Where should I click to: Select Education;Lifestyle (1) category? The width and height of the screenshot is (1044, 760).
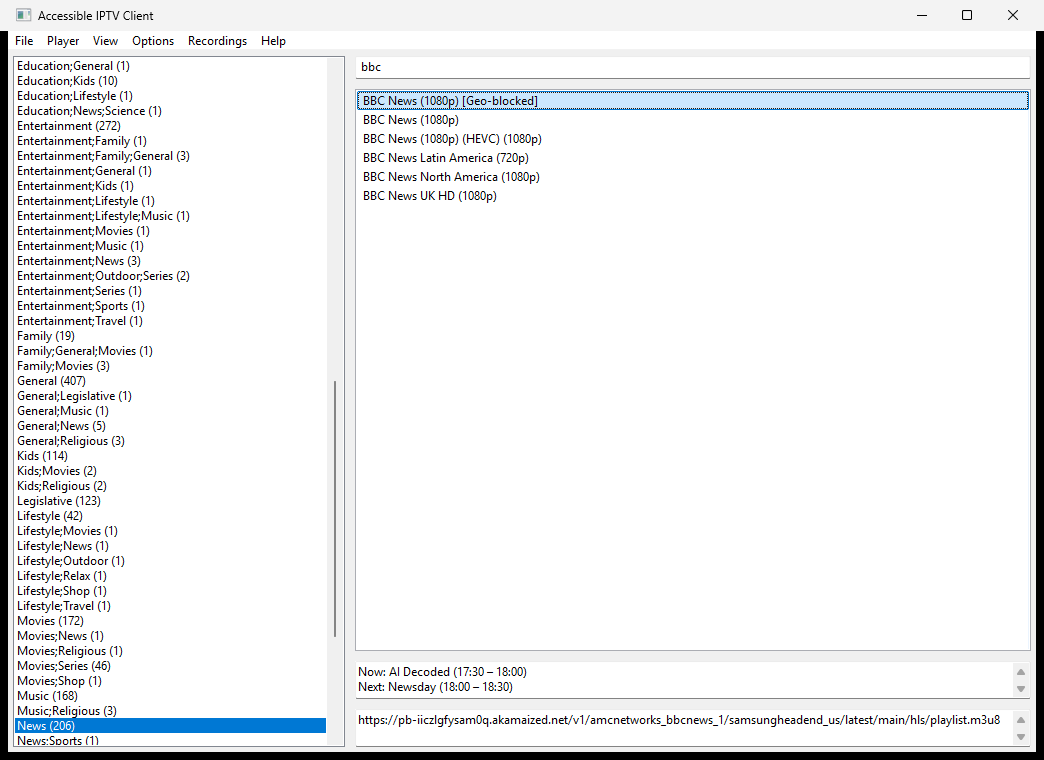point(170,96)
